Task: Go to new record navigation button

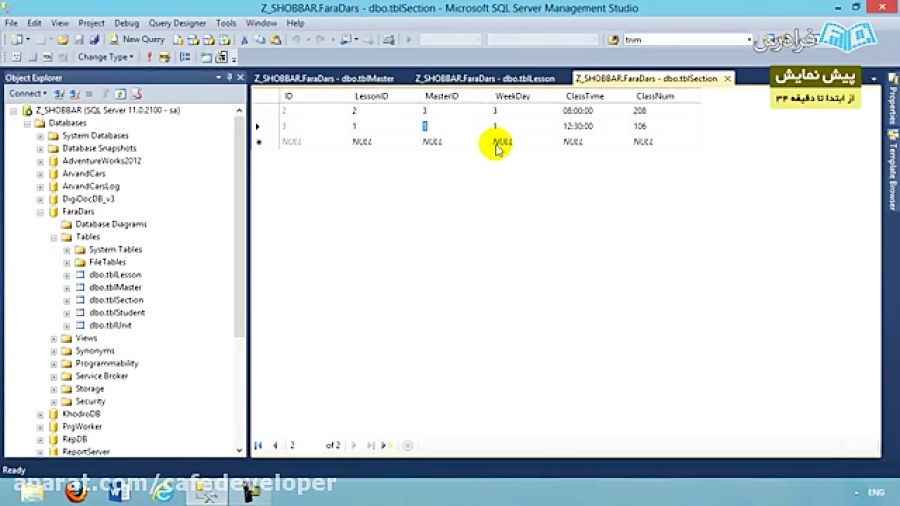Action: 386,445
